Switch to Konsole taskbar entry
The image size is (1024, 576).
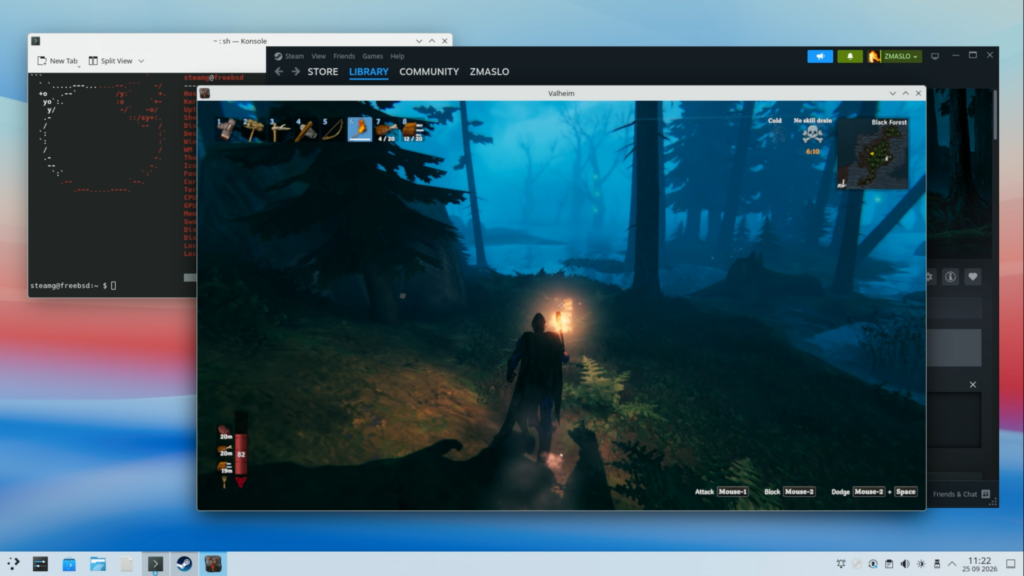click(x=155, y=564)
